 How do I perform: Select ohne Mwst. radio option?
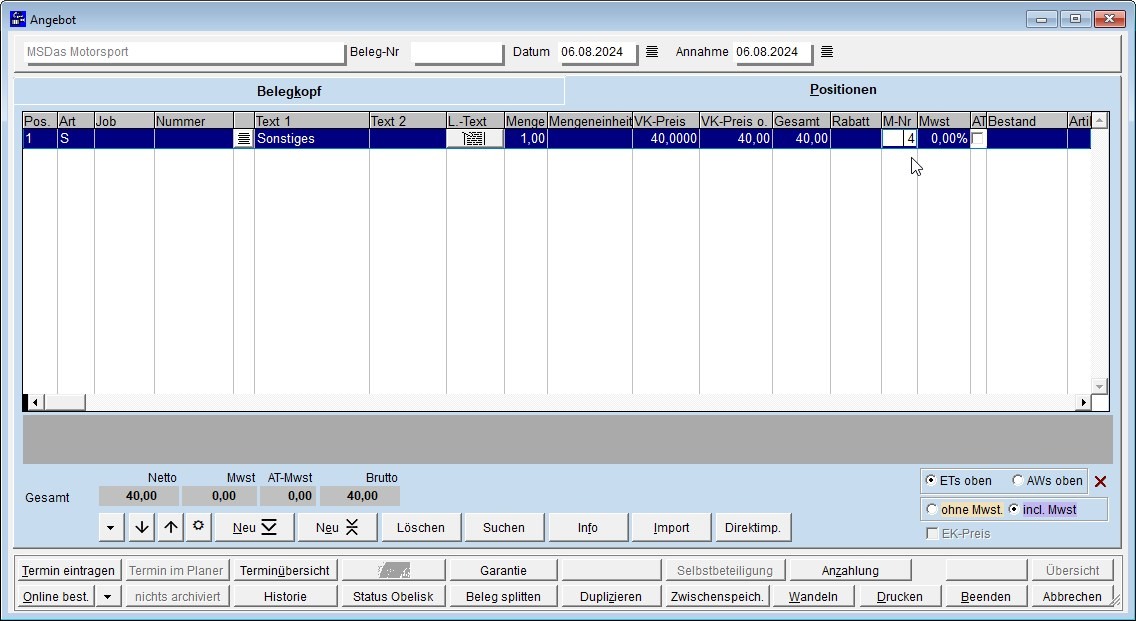932,509
